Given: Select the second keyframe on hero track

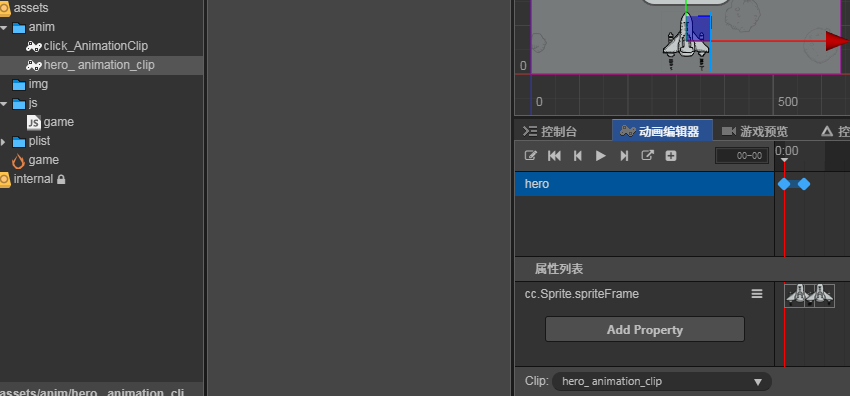Looking at the screenshot, I should click(x=804, y=184).
